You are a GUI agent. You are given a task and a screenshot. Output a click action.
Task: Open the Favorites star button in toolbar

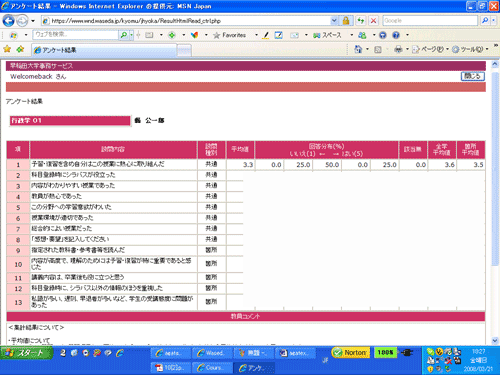(229, 35)
